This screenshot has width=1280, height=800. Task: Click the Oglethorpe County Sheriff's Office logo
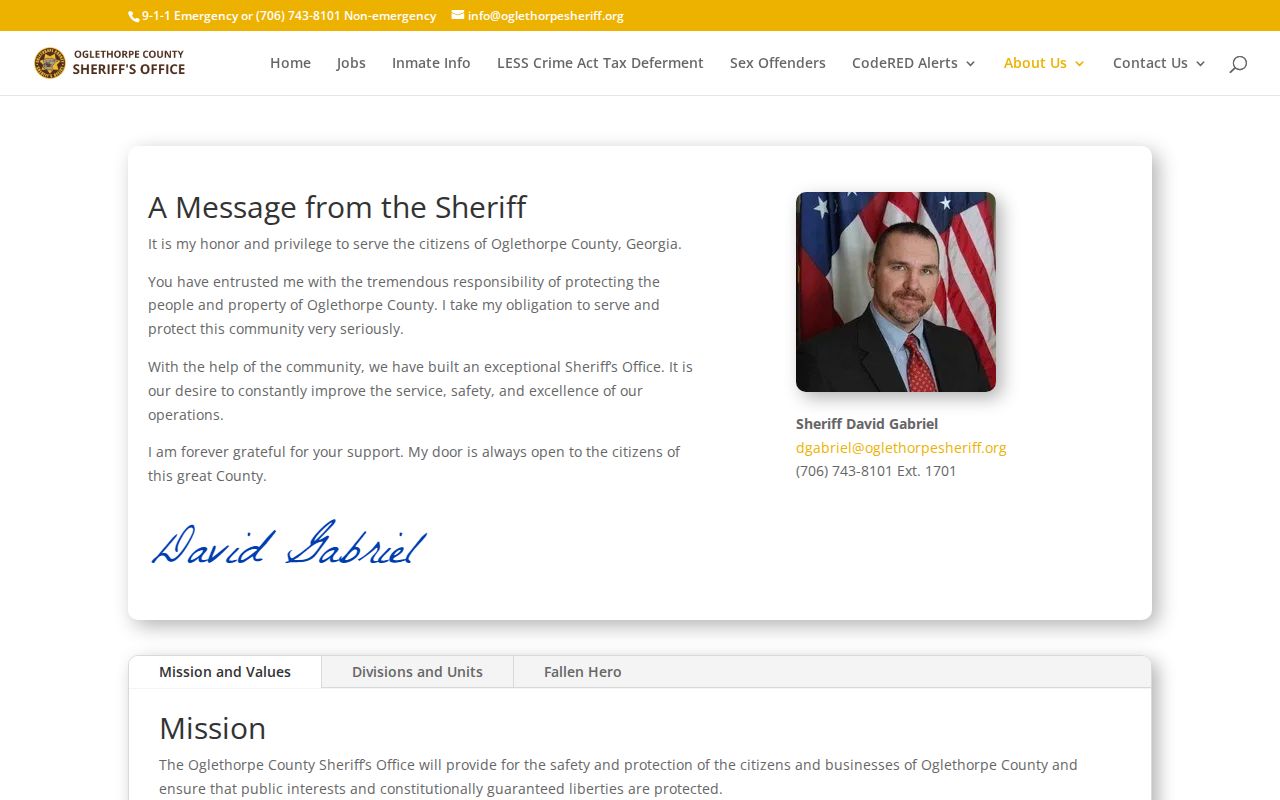pos(110,62)
